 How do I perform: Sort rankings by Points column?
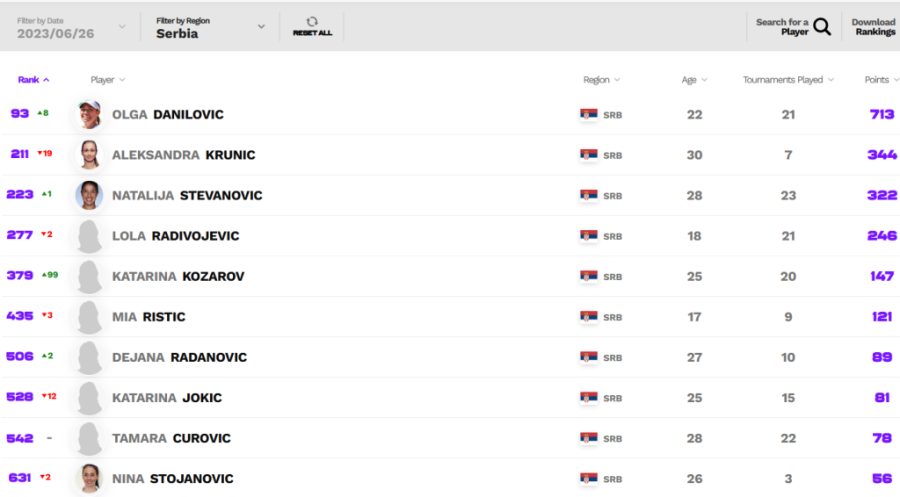click(880, 80)
